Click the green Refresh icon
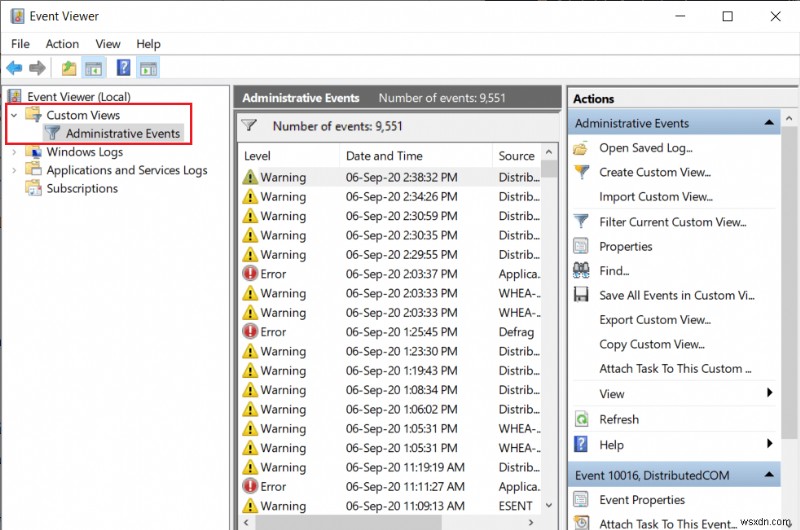 pos(581,419)
